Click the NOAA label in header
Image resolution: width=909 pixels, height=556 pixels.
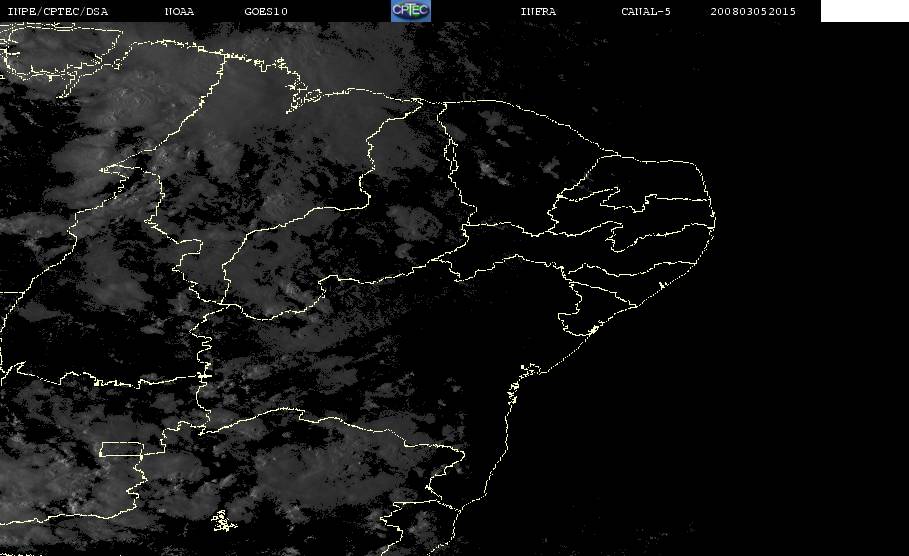point(179,11)
